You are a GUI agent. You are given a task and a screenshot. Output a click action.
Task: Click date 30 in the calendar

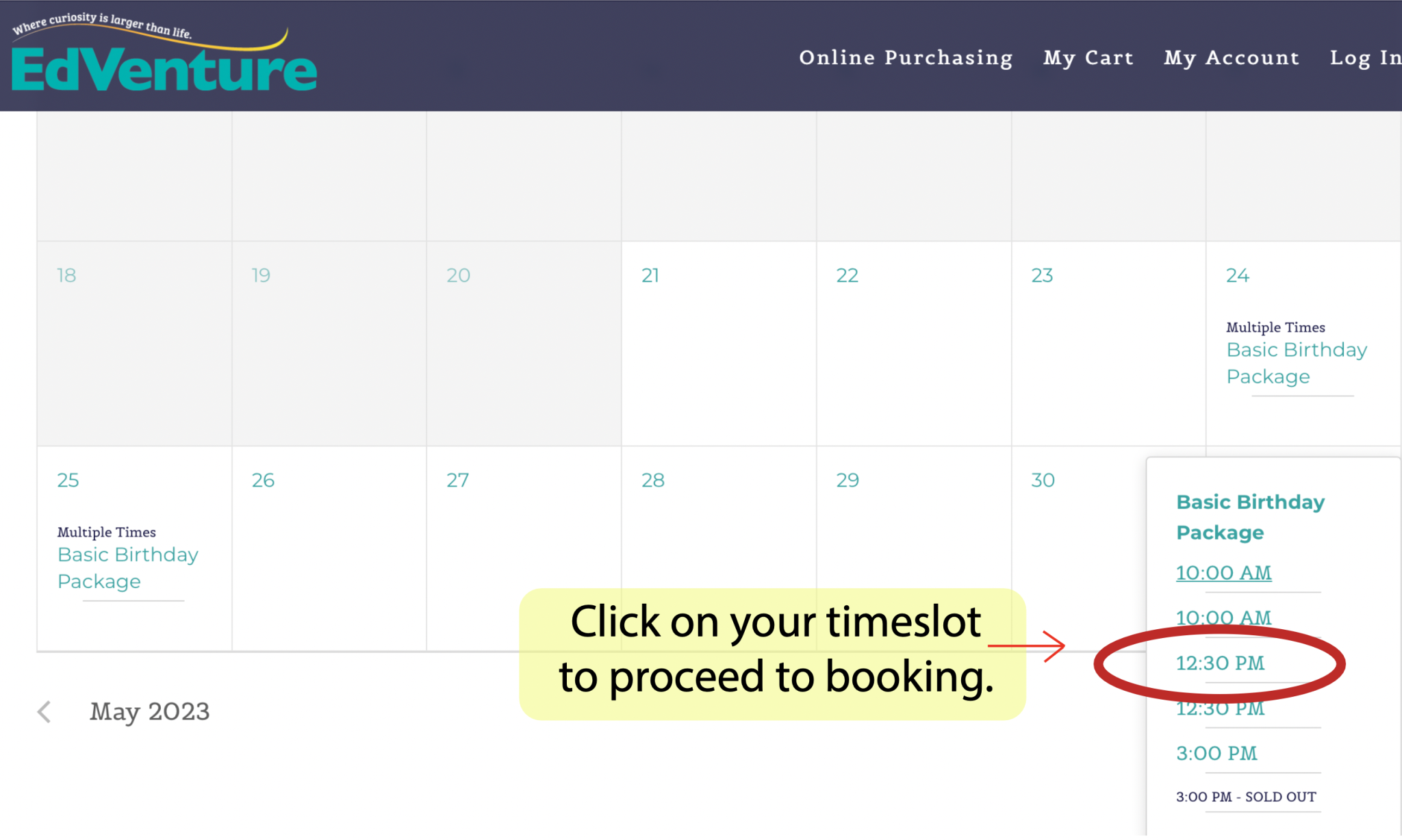(x=1043, y=480)
